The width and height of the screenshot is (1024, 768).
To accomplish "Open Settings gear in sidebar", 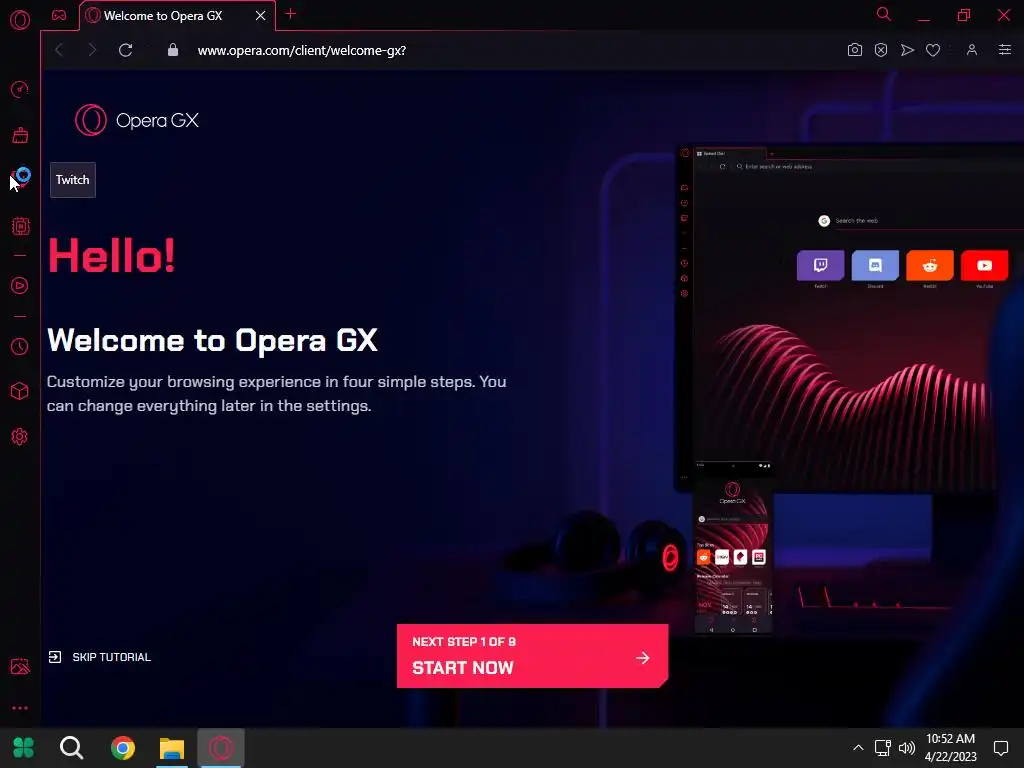I will point(20,436).
